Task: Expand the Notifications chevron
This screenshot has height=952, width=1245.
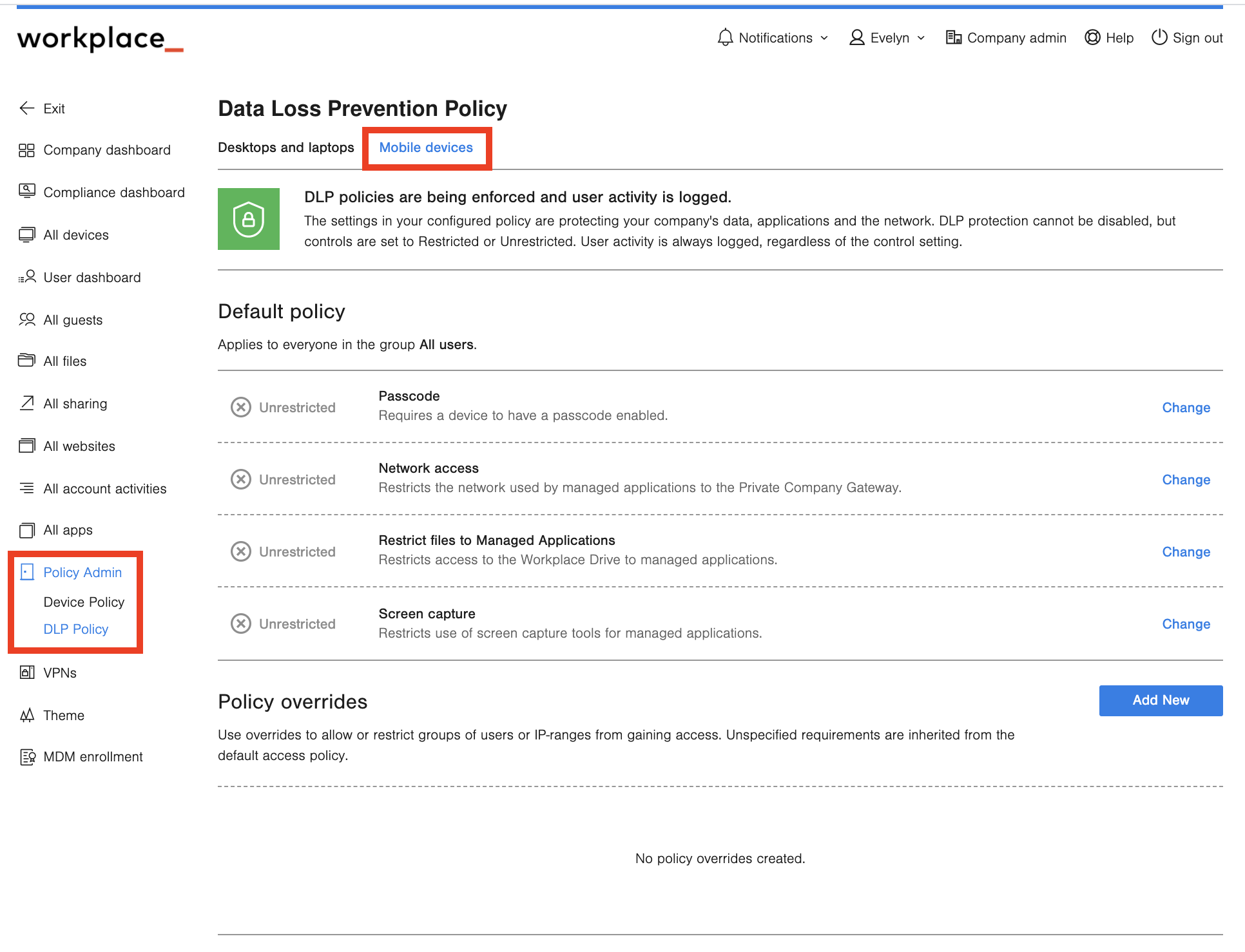Action: click(x=825, y=37)
